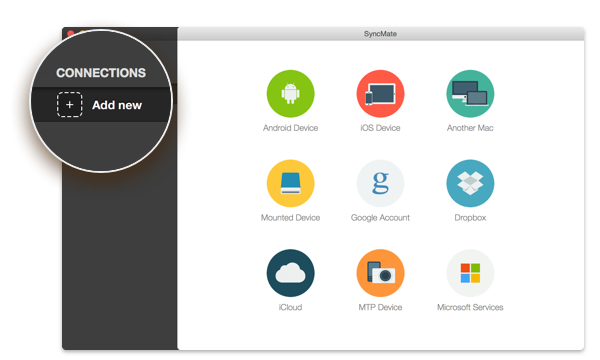This screenshot has width=600, height=360.
Task: Select the Android Device icon
Action: pos(290,94)
